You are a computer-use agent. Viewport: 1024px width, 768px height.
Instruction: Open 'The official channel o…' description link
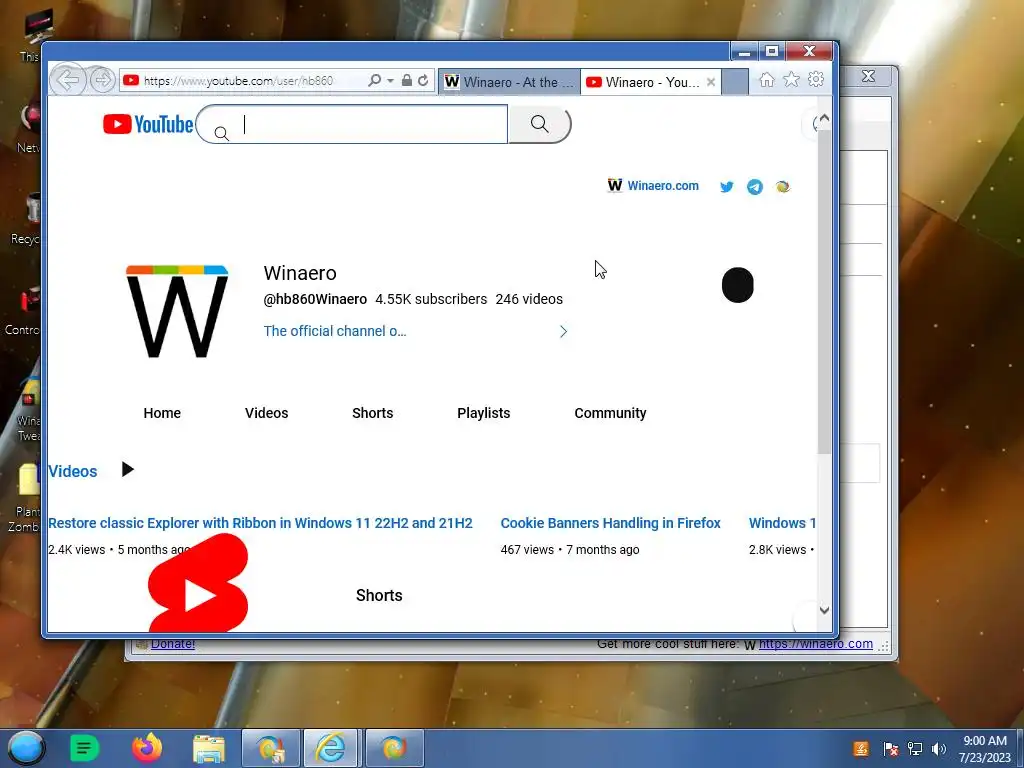[x=335, y=331]
